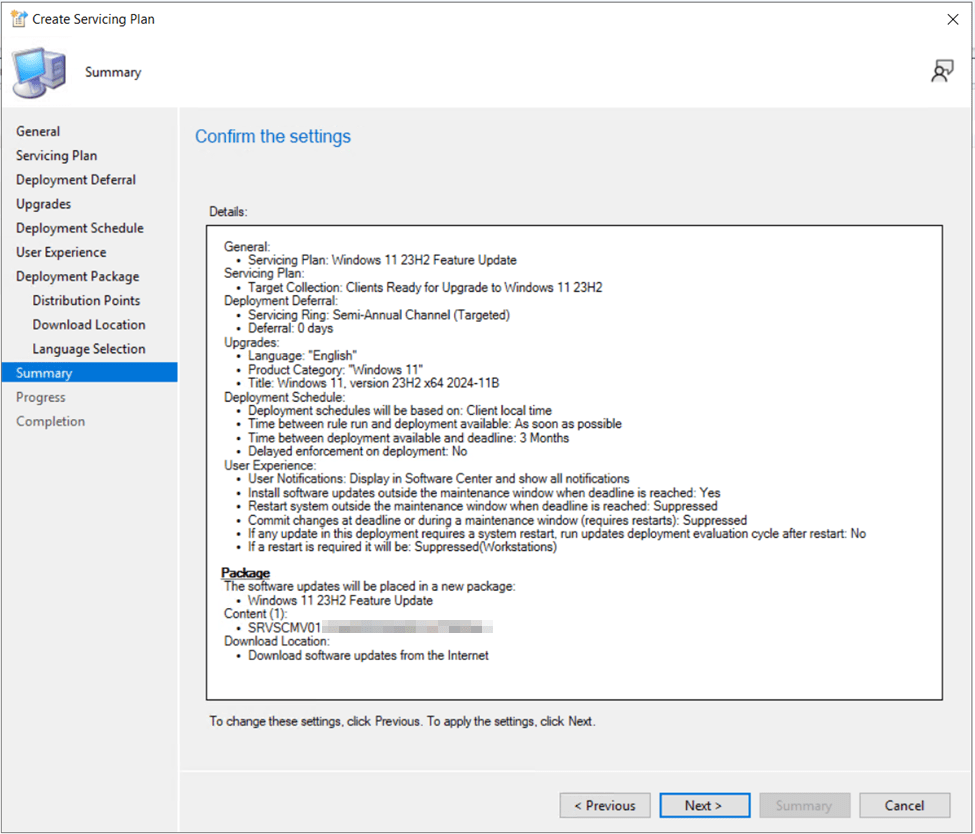
Task: Click the Package heading in details
Action: point(245,573)
